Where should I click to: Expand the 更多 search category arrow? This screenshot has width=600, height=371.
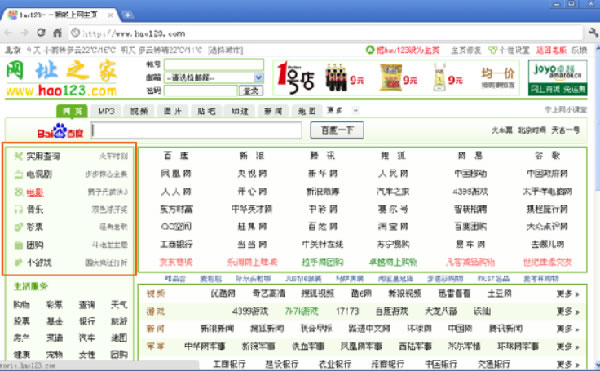[355, 111]
